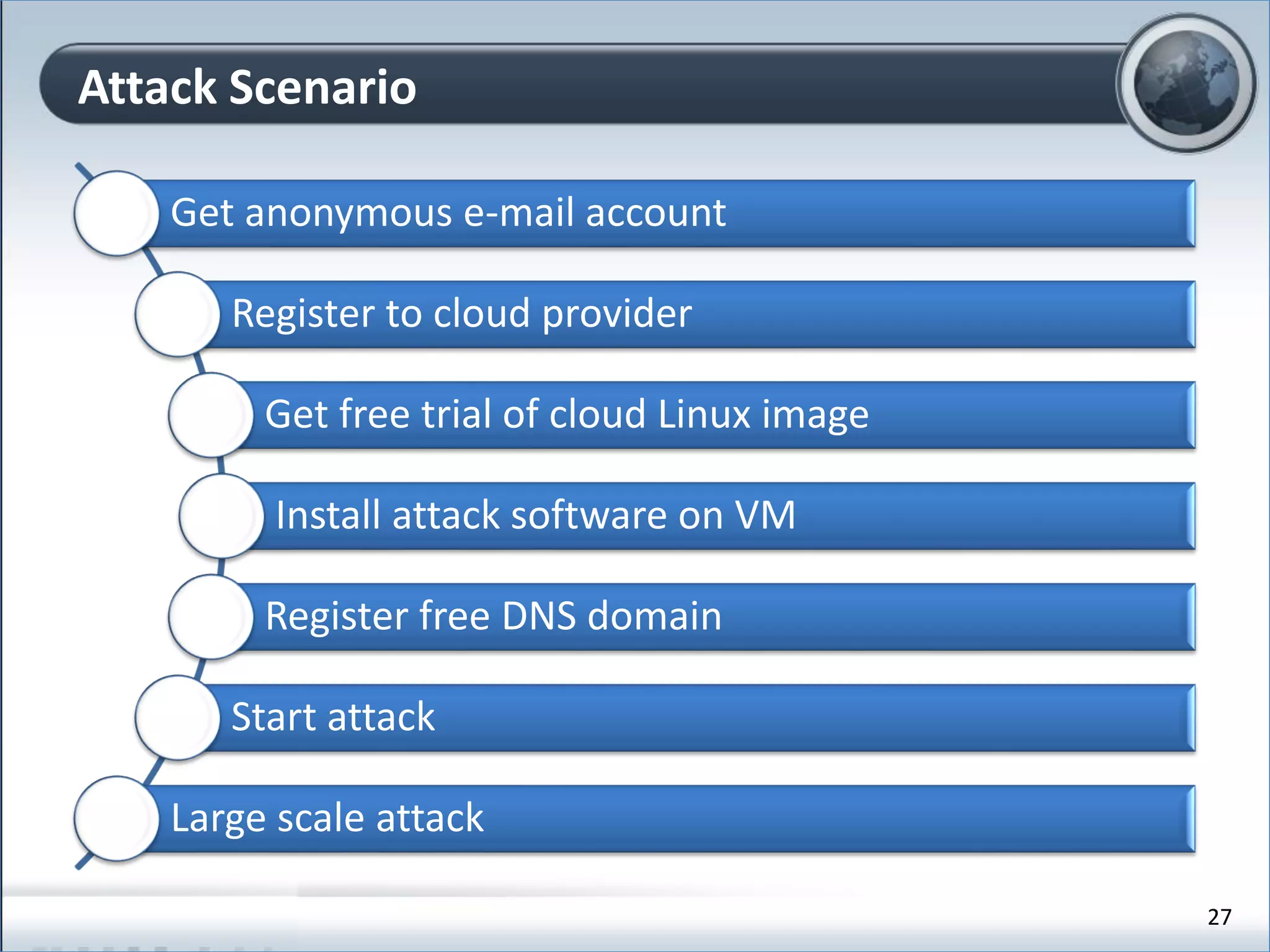Select 'Large scale attack' step

[670, 819]
